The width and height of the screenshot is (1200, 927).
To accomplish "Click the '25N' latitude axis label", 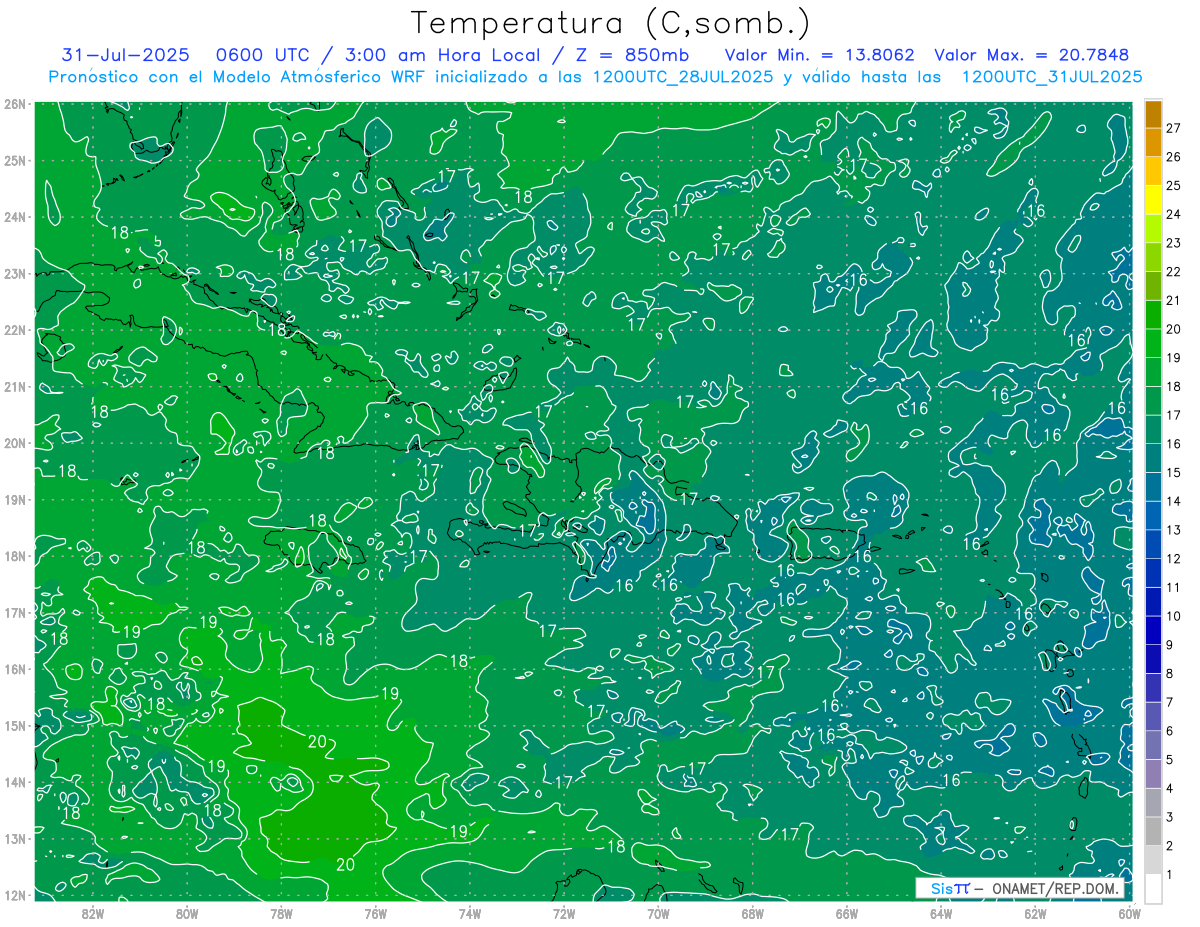I will point(14,160).
